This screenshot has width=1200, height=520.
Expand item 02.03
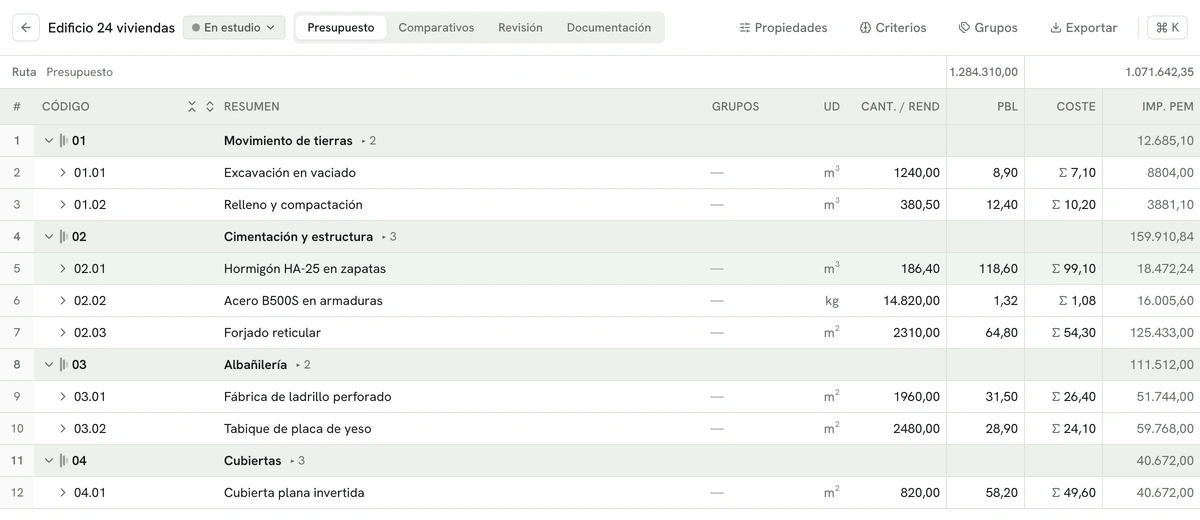(x=63, y=333)
